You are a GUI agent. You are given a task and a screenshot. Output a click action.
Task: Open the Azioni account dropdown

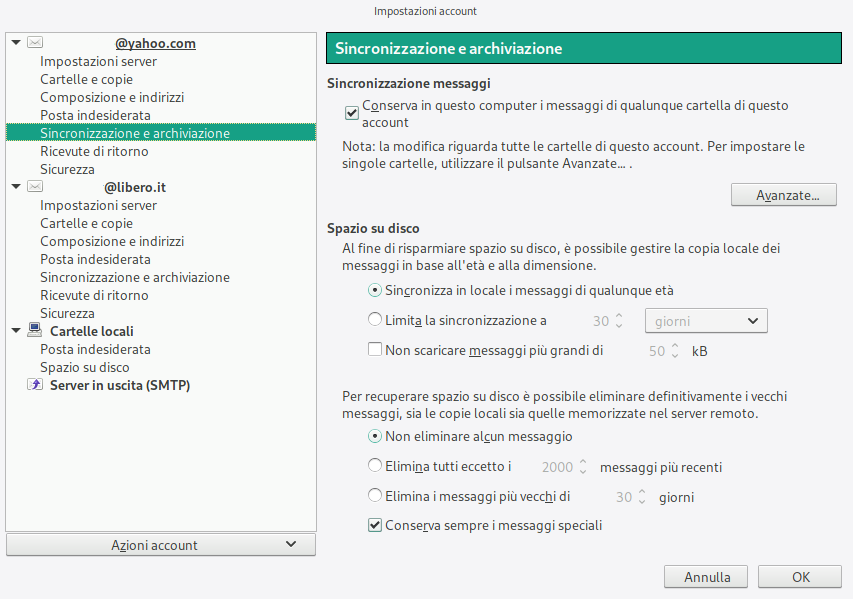click(161, 545)
